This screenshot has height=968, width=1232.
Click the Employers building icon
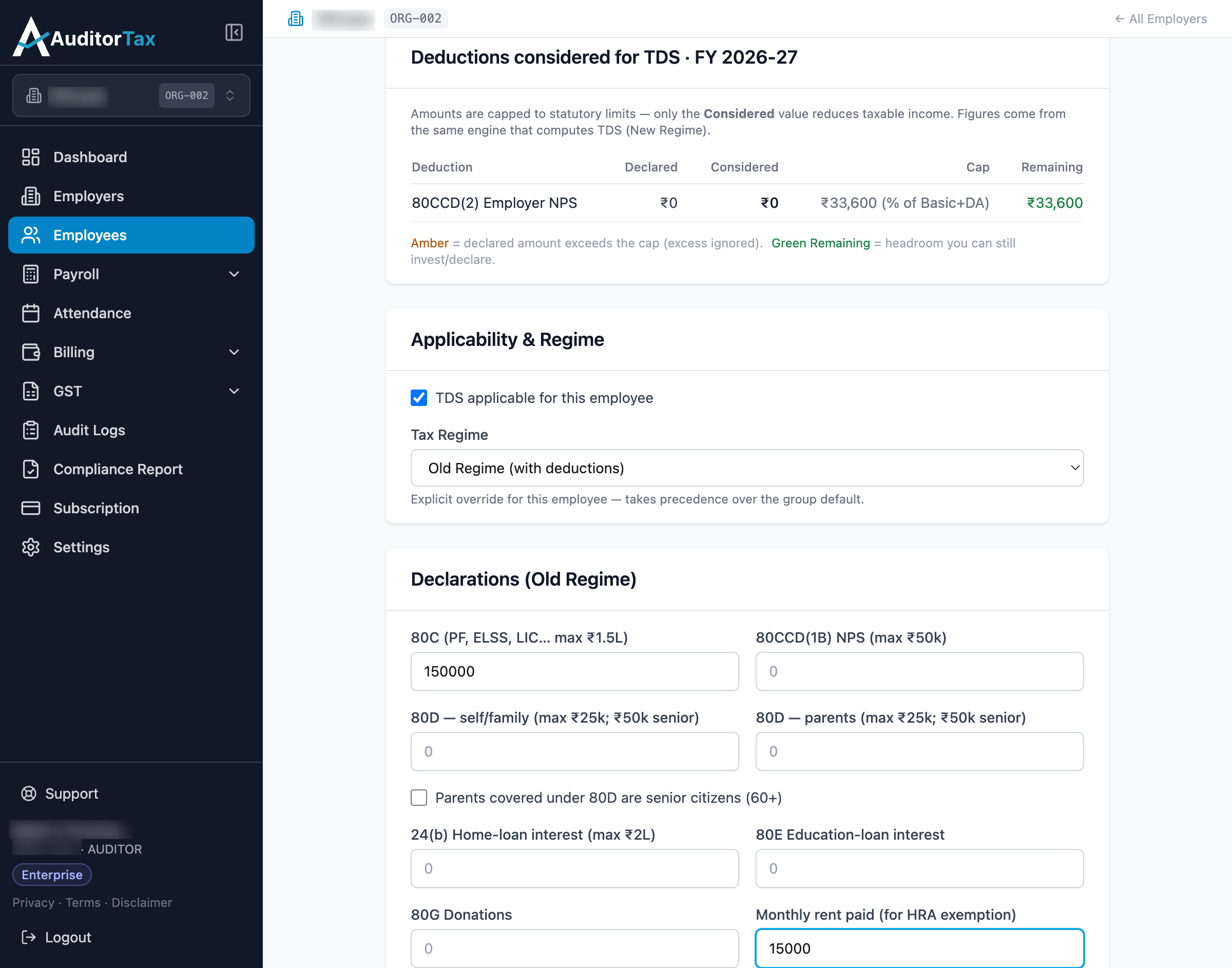coord(31,196)
